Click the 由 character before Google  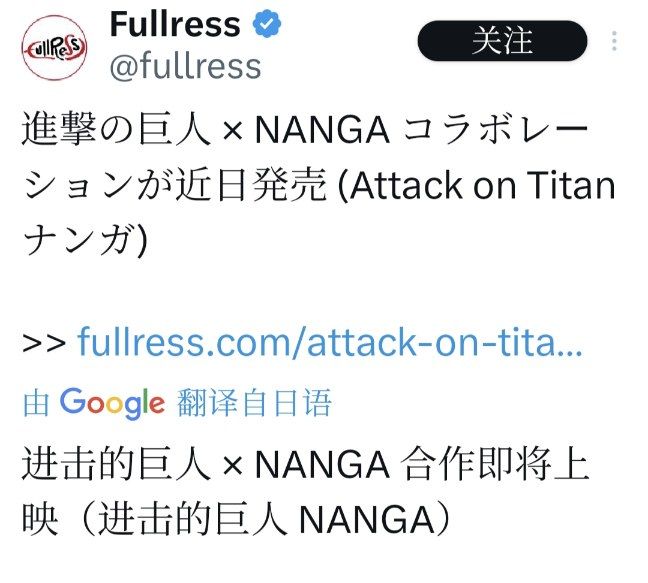pyautogui.click(x=36, y=402)
